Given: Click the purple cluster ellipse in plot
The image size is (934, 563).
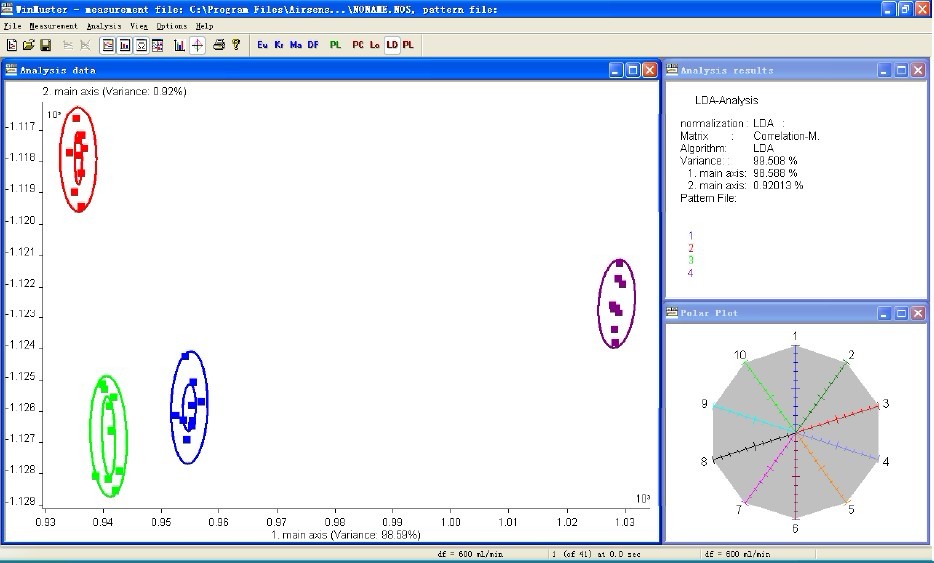Looking at the screenshot, I should click(x=617, y=303).
